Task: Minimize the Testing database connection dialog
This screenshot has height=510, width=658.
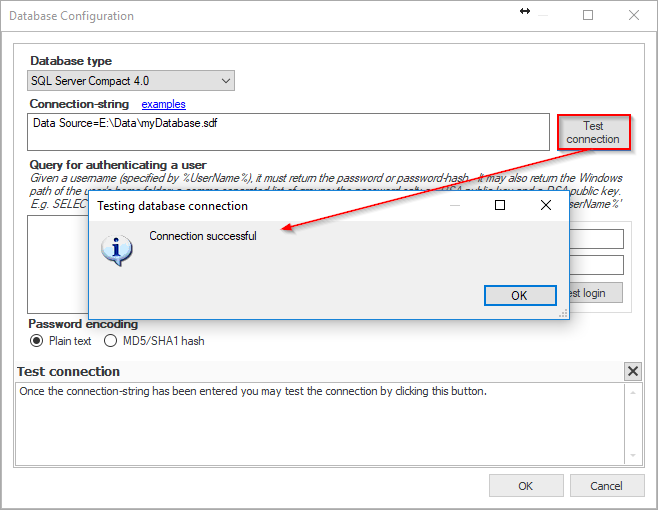Action: coord(455,205)
